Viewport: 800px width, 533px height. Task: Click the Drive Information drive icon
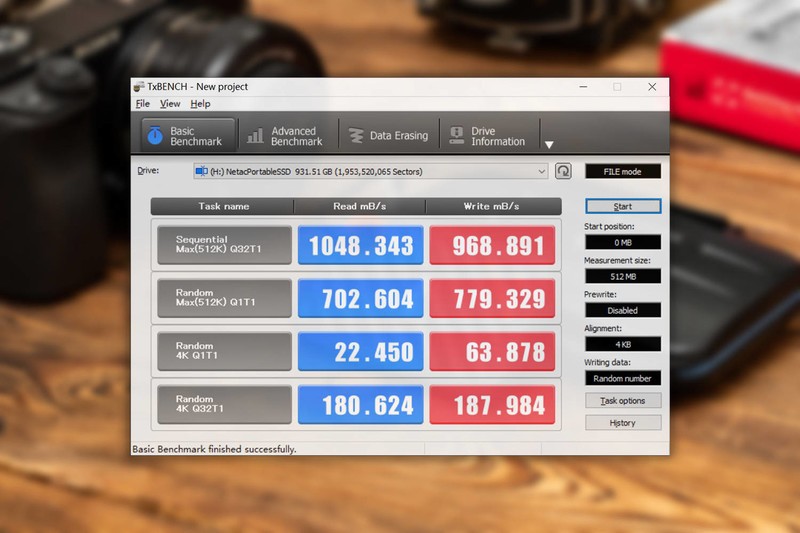coord(457,136)
